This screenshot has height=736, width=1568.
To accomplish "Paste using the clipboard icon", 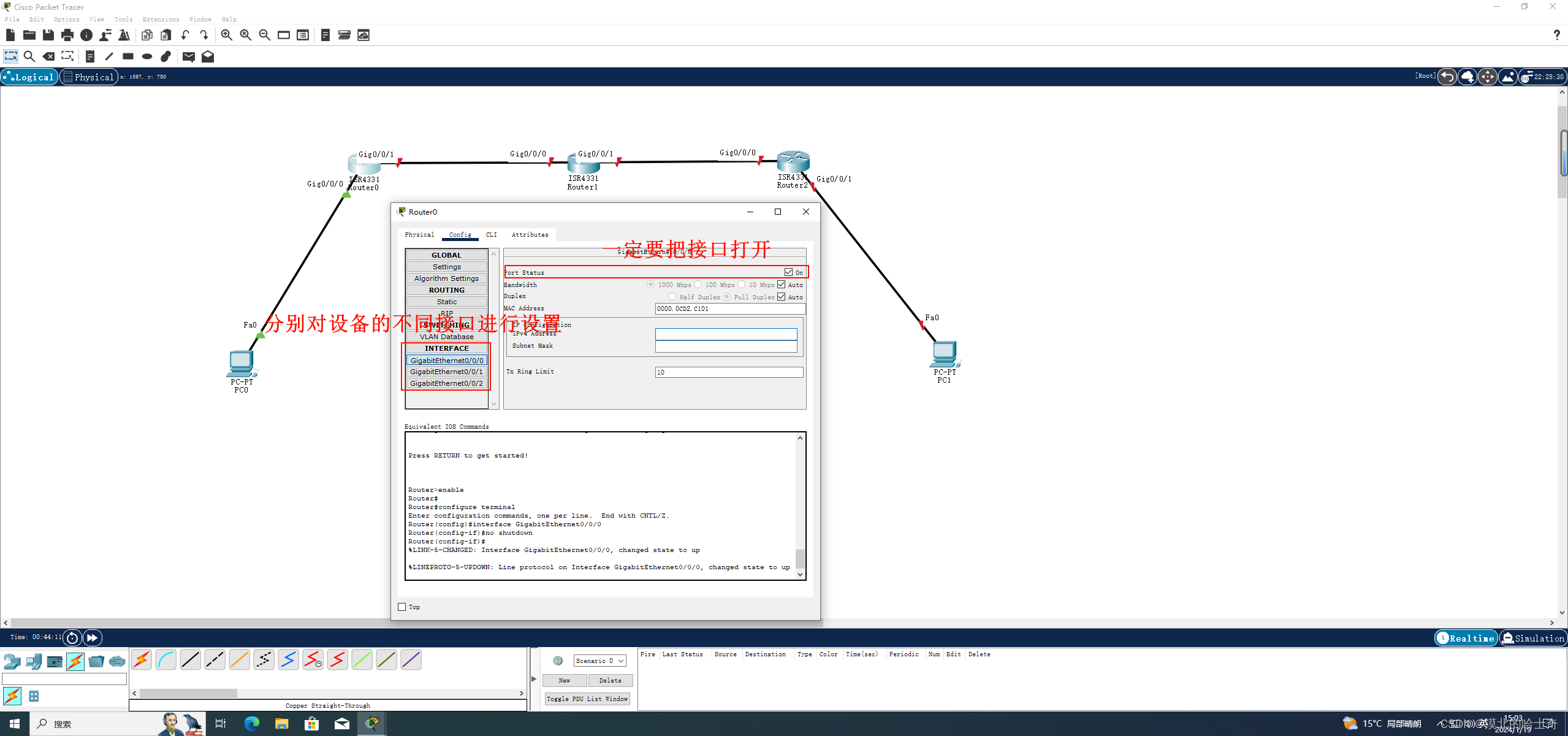I will pyautogui.click(x=166, y=35).
